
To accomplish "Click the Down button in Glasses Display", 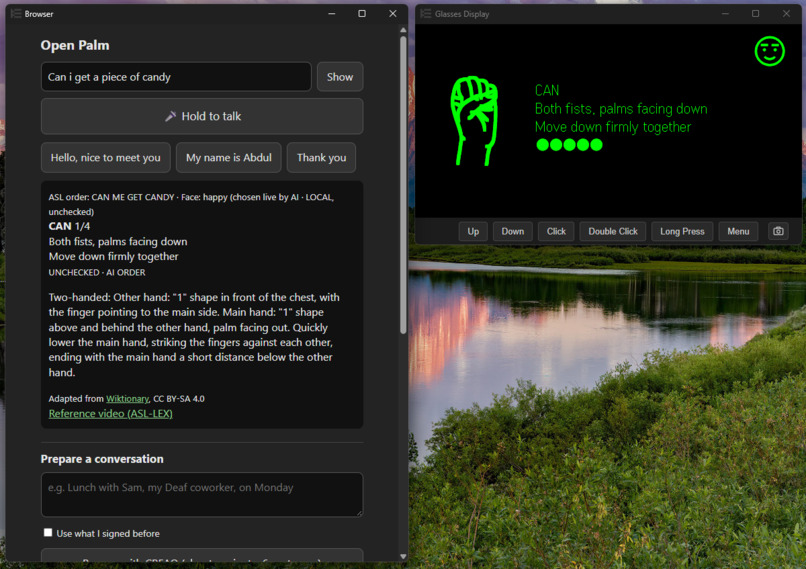I will click(512, 231).
